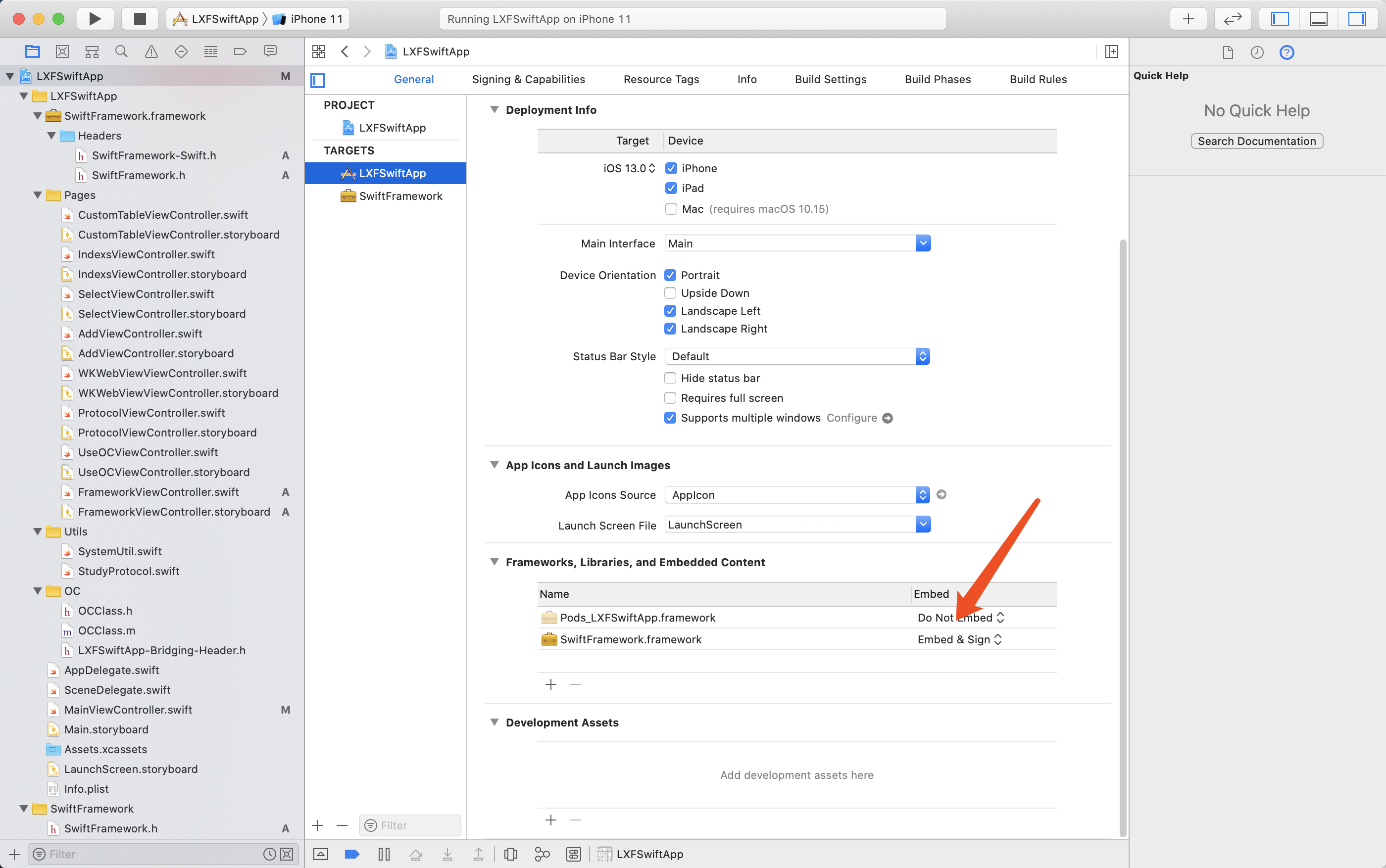Click the Search Documentation button

[1256, 141]
